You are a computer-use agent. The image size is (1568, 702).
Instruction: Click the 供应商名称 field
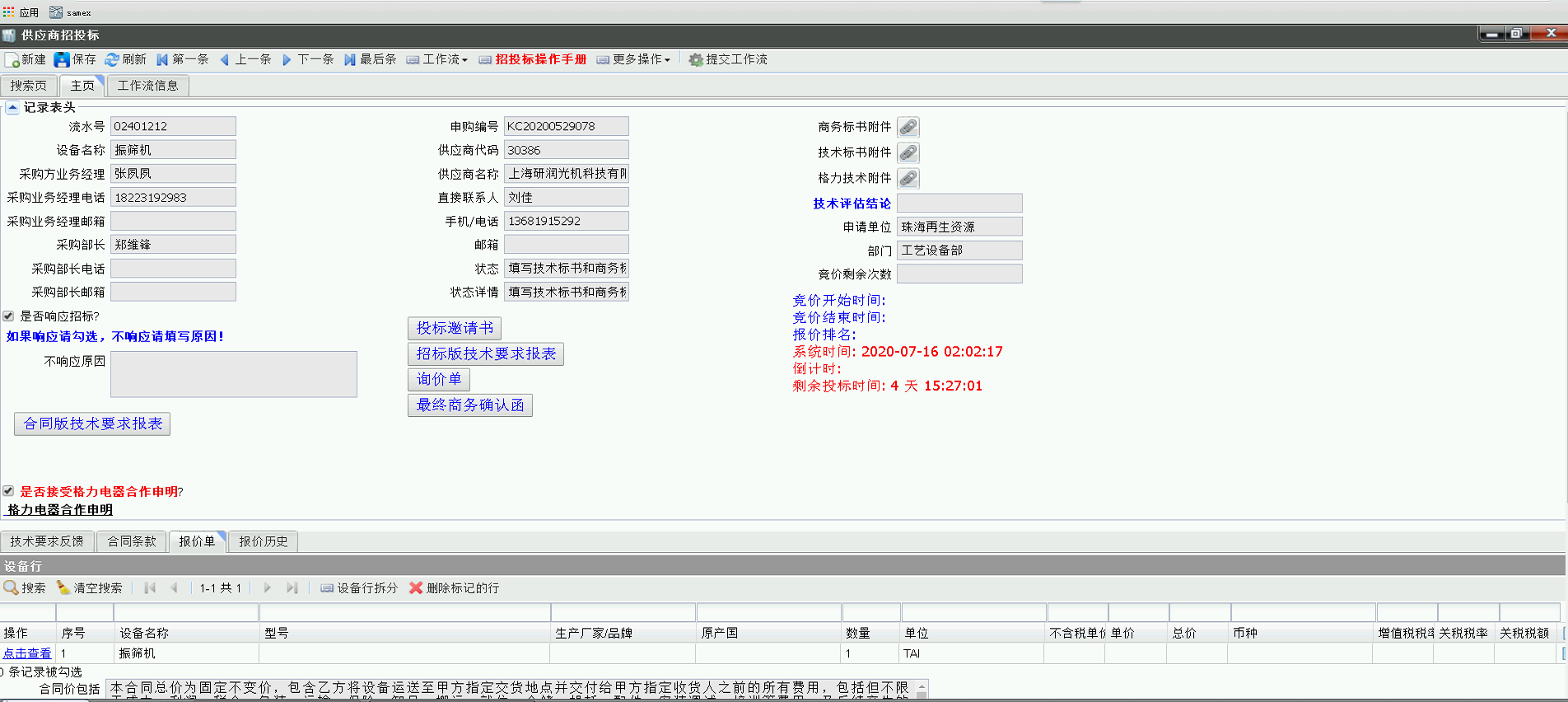pos(567,174)
